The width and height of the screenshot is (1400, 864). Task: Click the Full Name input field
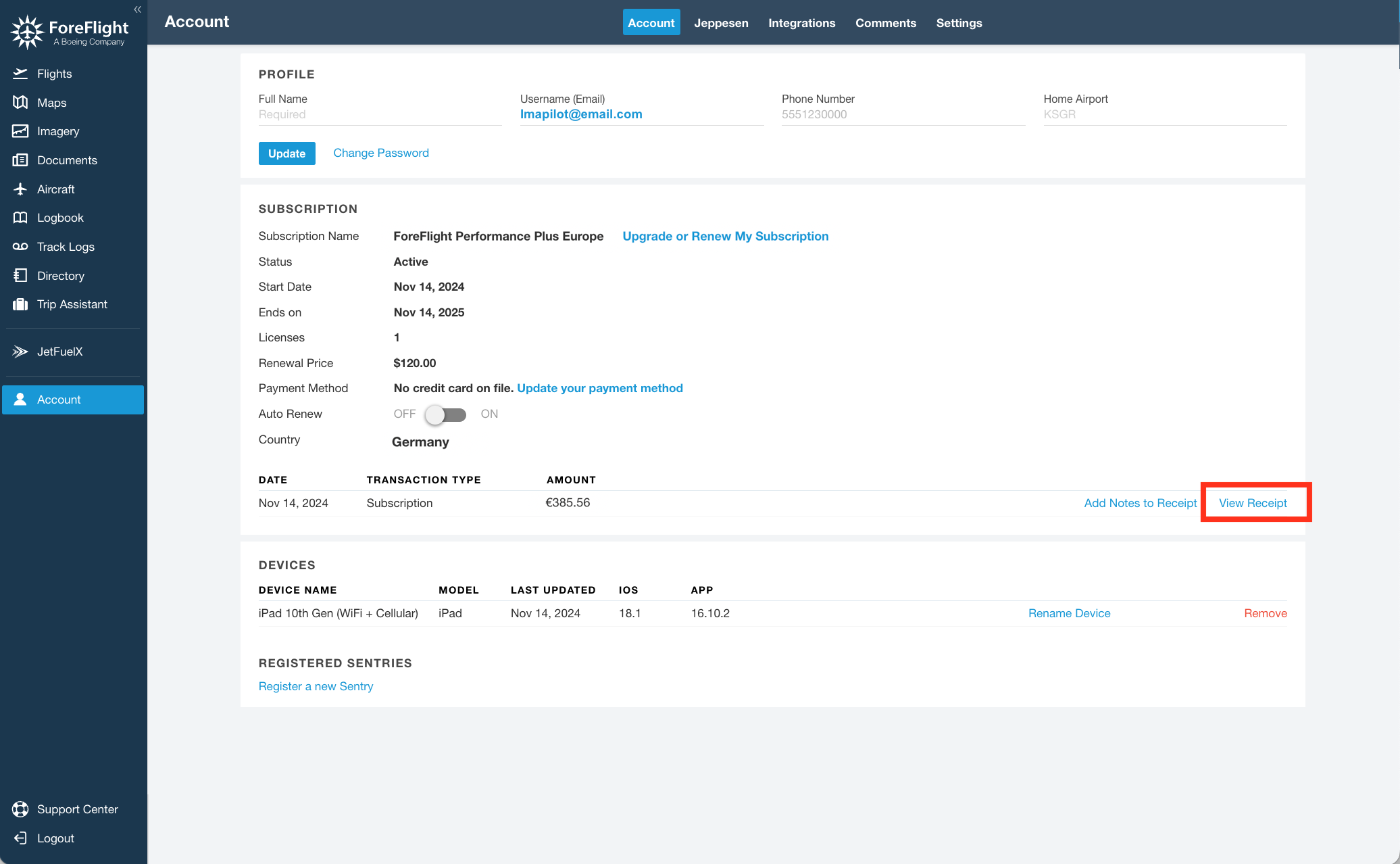point(380,115)
